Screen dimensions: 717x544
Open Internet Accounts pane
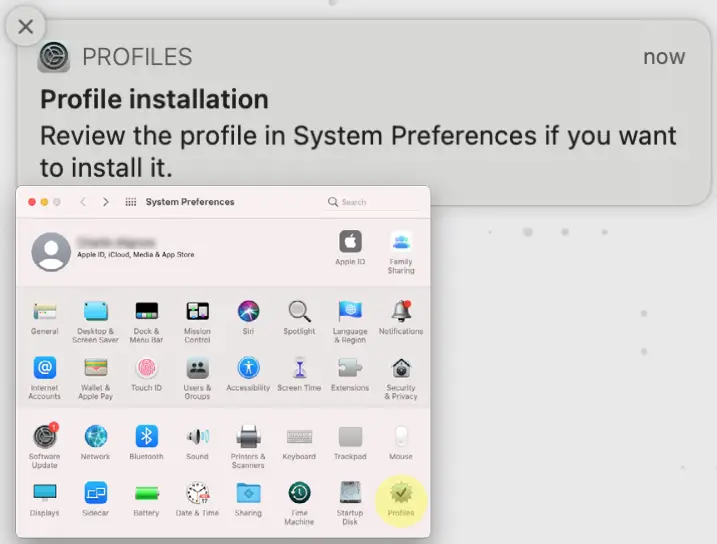pyautogui.click(x=44, y=378)
